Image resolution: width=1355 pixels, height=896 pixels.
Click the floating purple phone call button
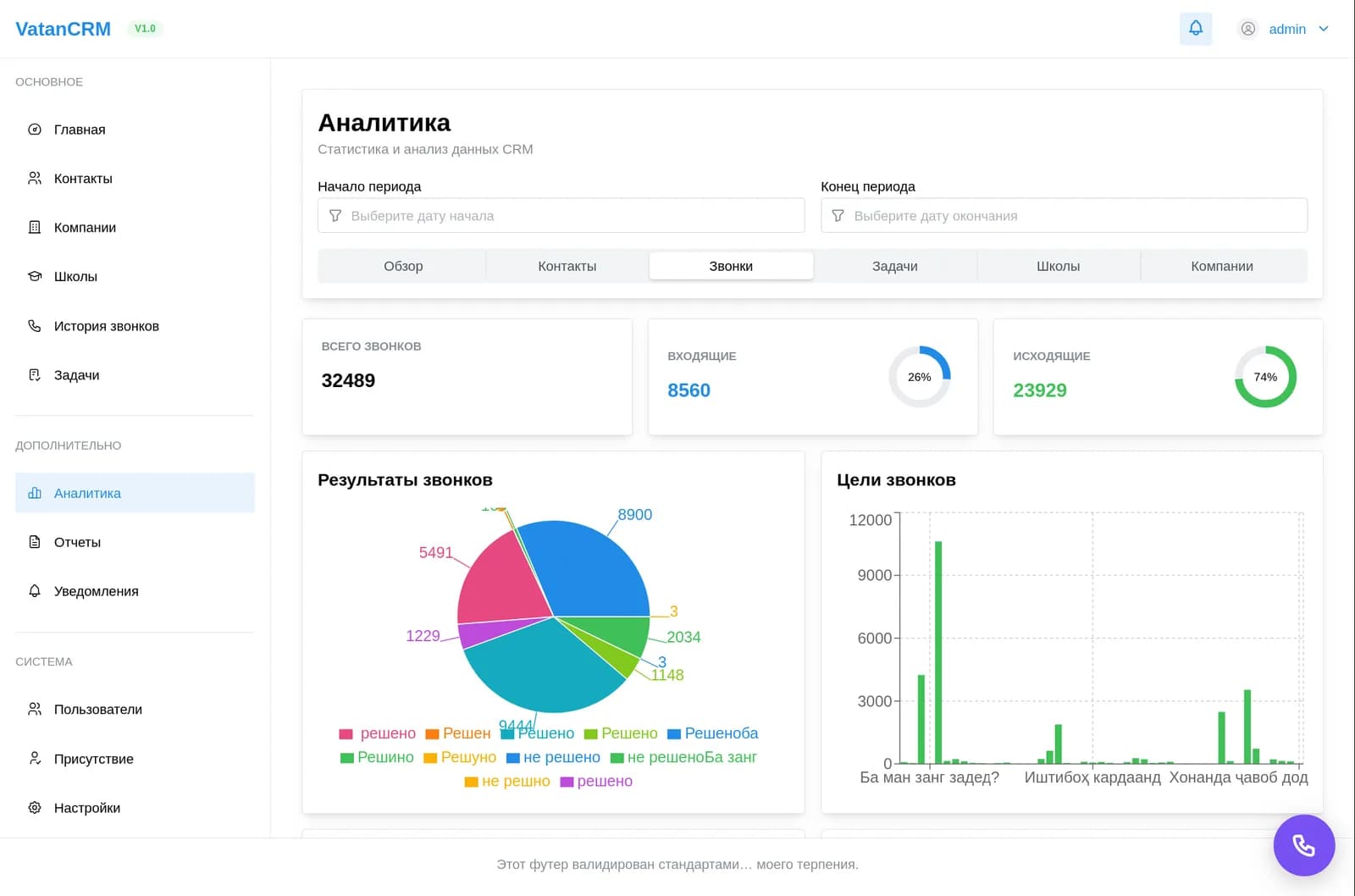(1303, 845)
